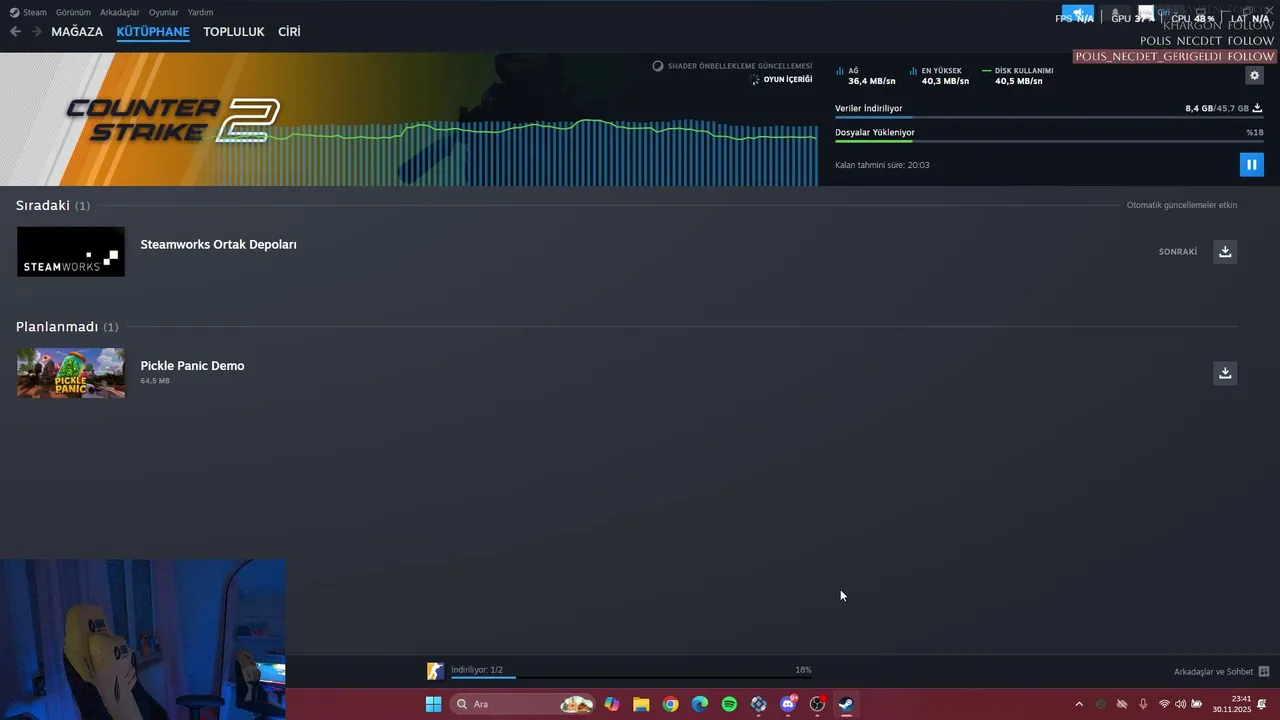Click the SONRAKİ label
The height and width of the screenshot is (720, 1280).
point(1178,252)
